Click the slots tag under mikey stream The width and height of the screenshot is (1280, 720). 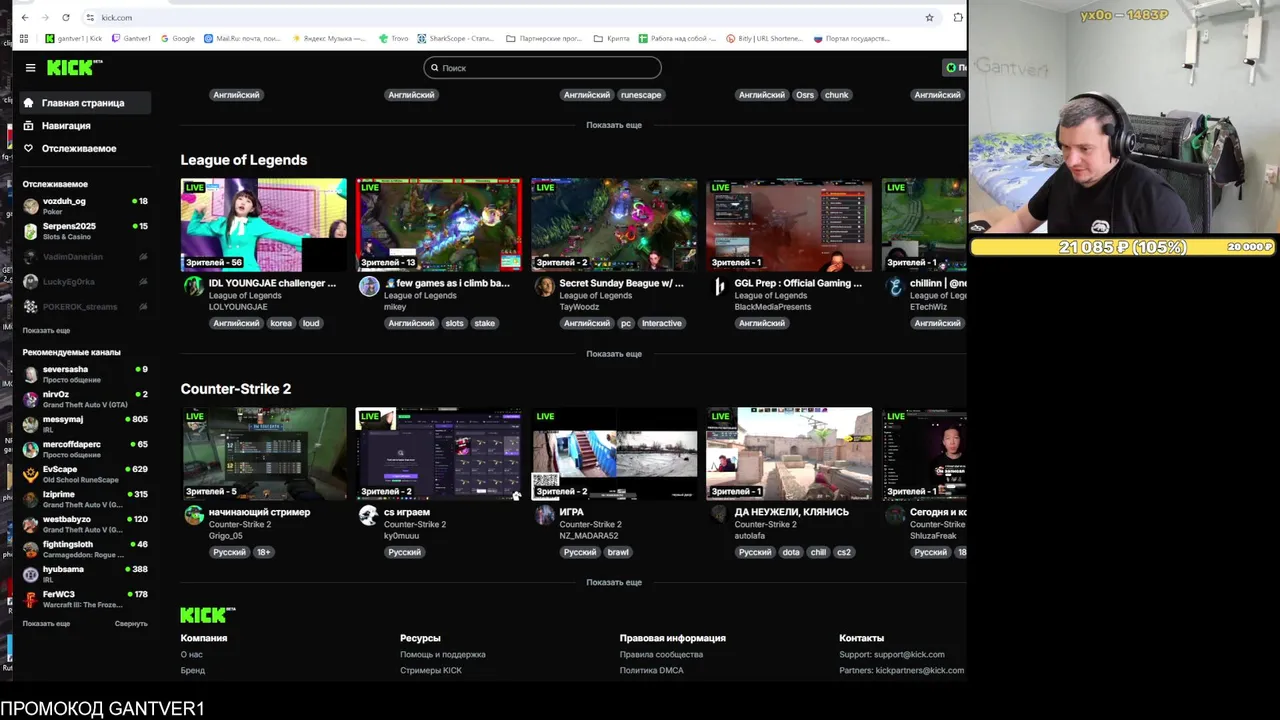click(455, 323)
